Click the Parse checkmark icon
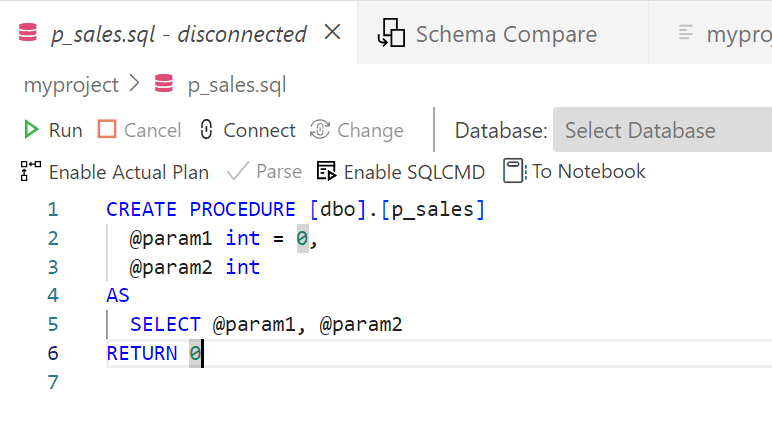Screen dimensions: 772x421 [238, 171]
